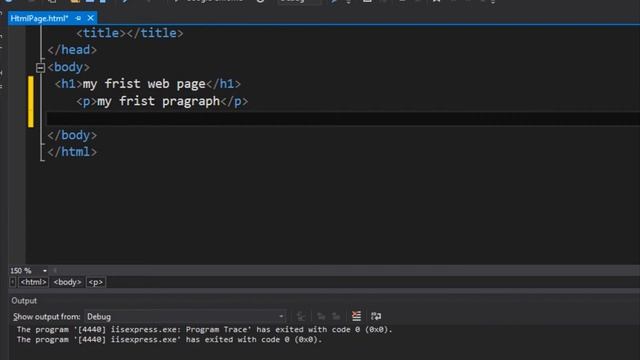This screenshot has height=360, width=640.
Task: Switch to the HtmlPage.html tab
Action: click(39, 18)
